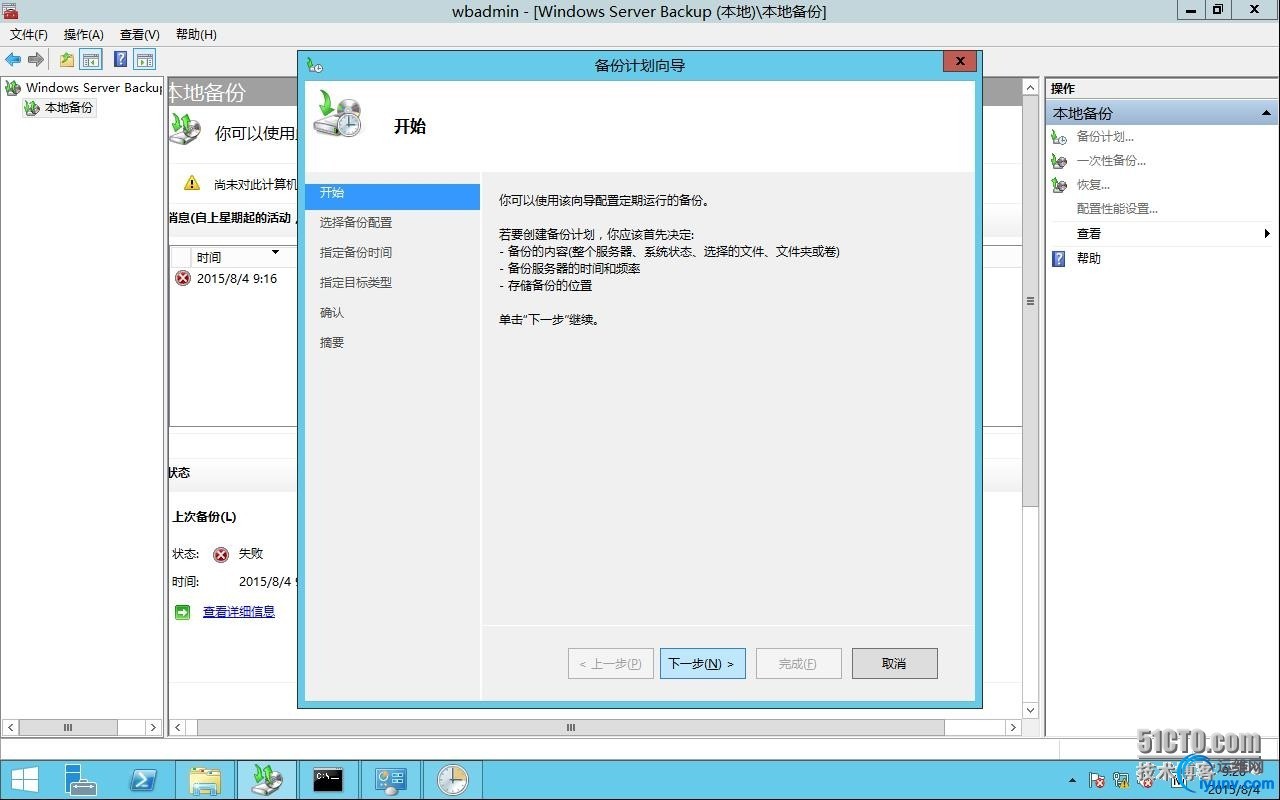Click the Back arrow in the toolbar

point(13,60)
